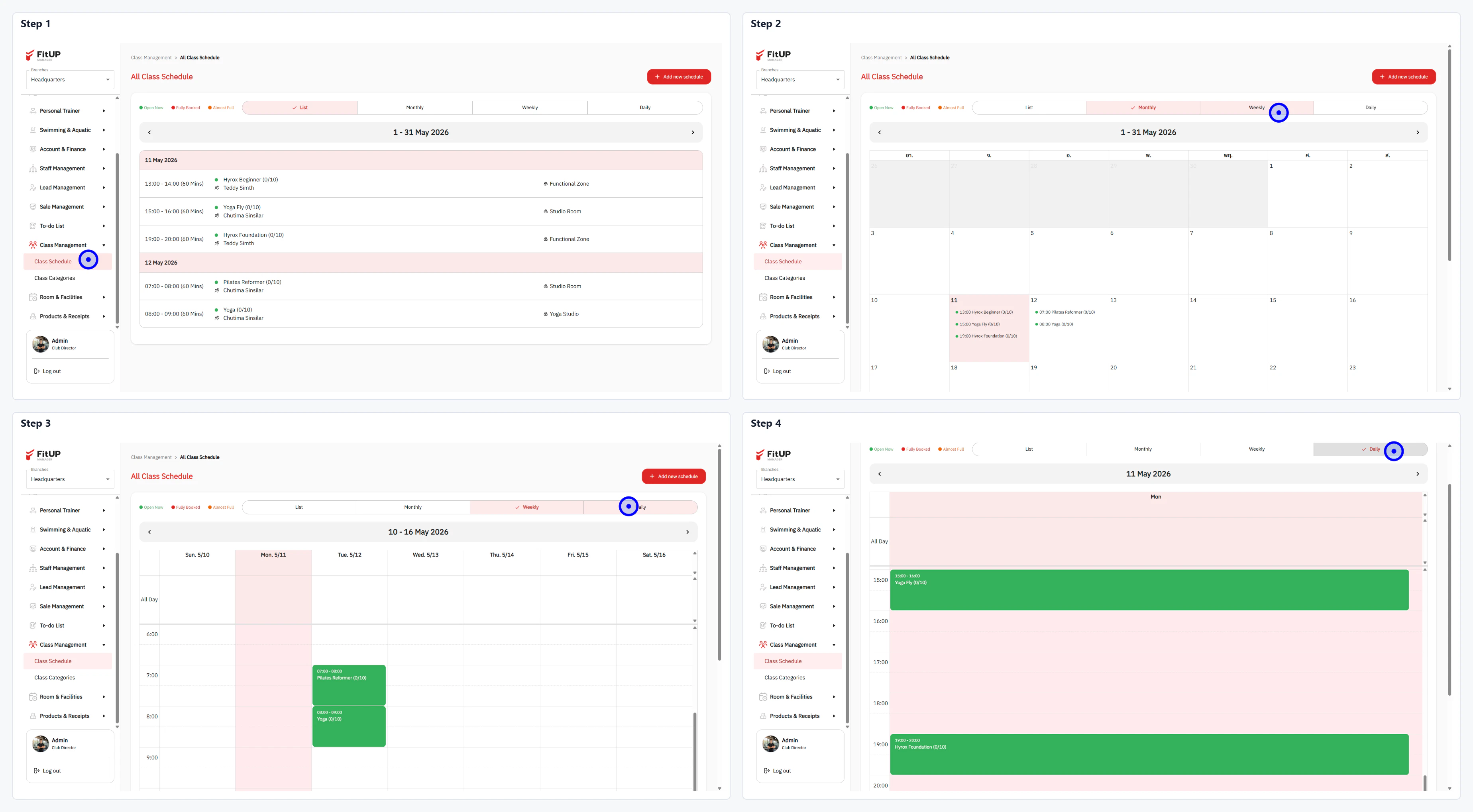Click the page vertical scrollbar in Step 3
Viewport: 1473px width, 812px height.
719,555
